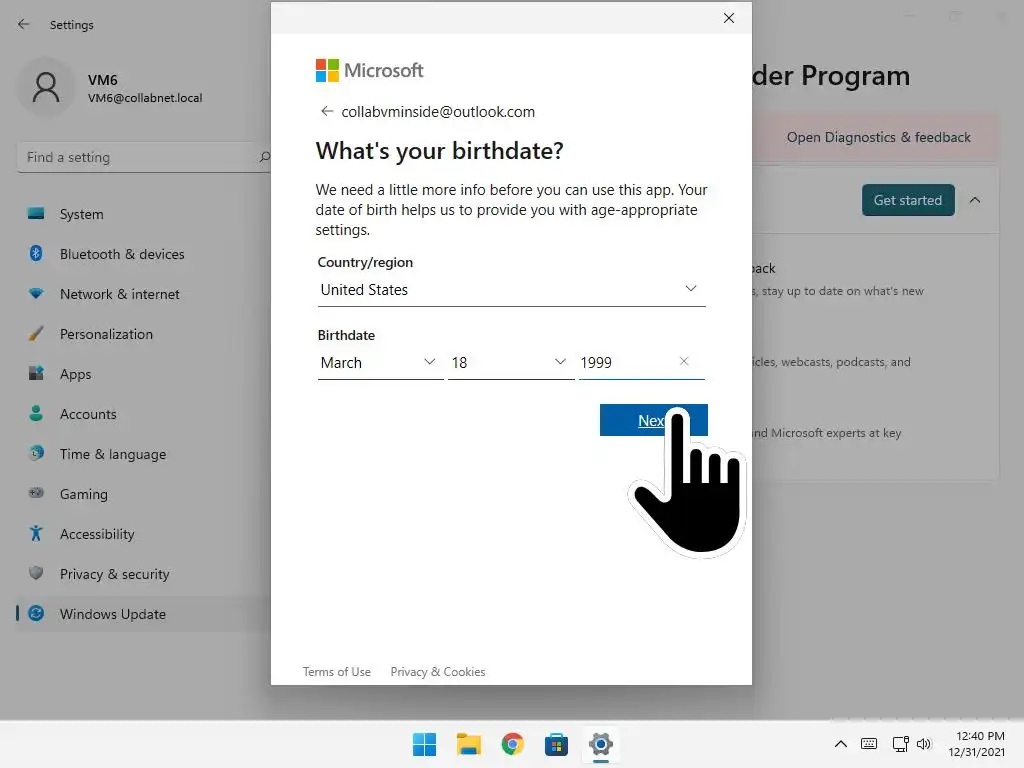1024x768 pixels.
Task: Select Windows Update in the sidebar
Action: [x=144, y=614]
